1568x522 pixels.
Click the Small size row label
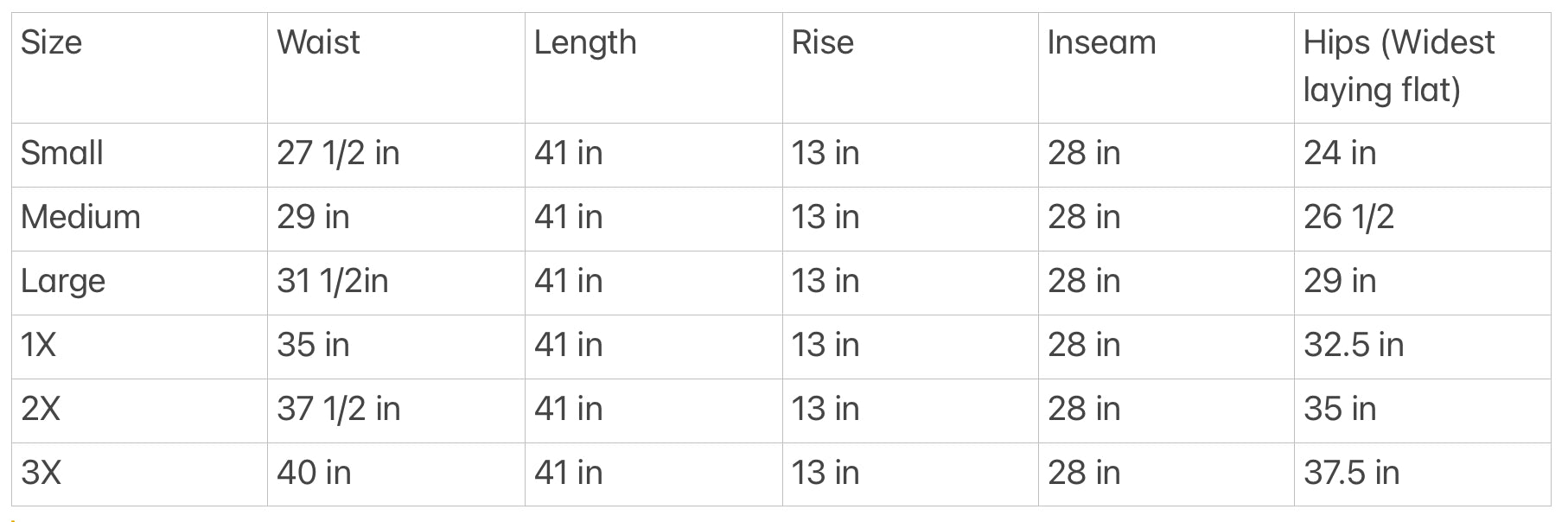pyautogui.click(x=62, y=153)
